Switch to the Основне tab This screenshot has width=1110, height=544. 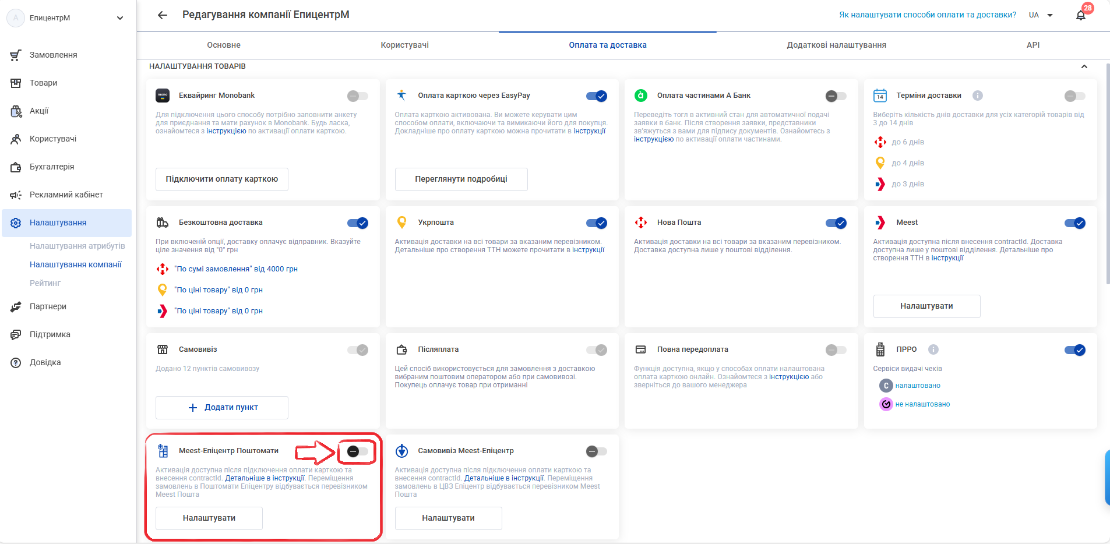pyautogui.click(x=224, y=45)
